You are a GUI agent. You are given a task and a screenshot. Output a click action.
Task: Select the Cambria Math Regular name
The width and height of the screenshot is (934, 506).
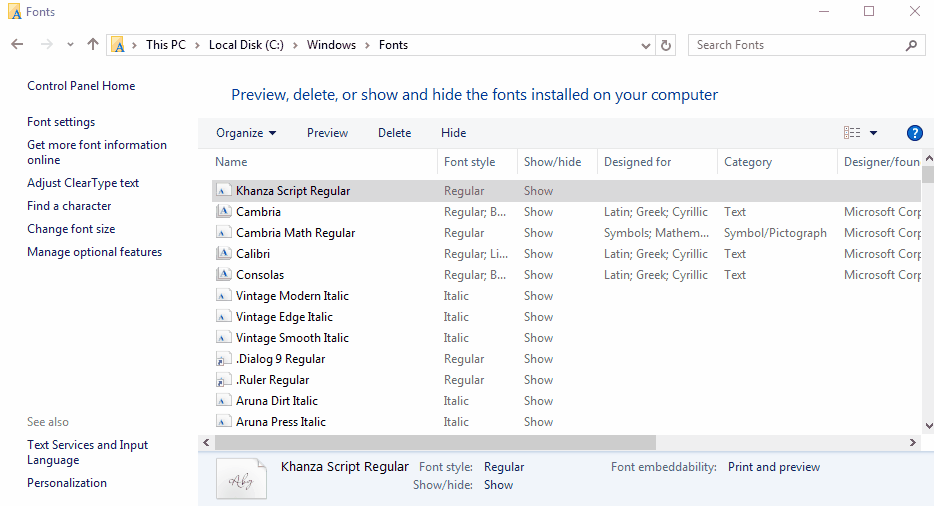point(295,233)
